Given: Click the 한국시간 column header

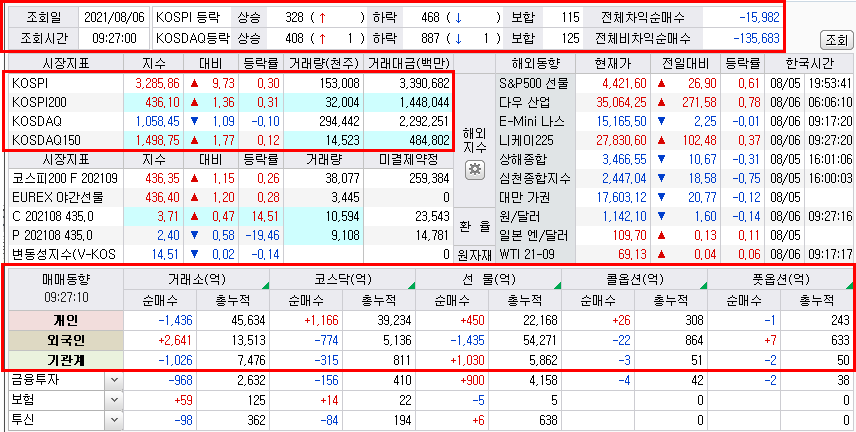Looking at the screenshot, I should tap(810, 64).
